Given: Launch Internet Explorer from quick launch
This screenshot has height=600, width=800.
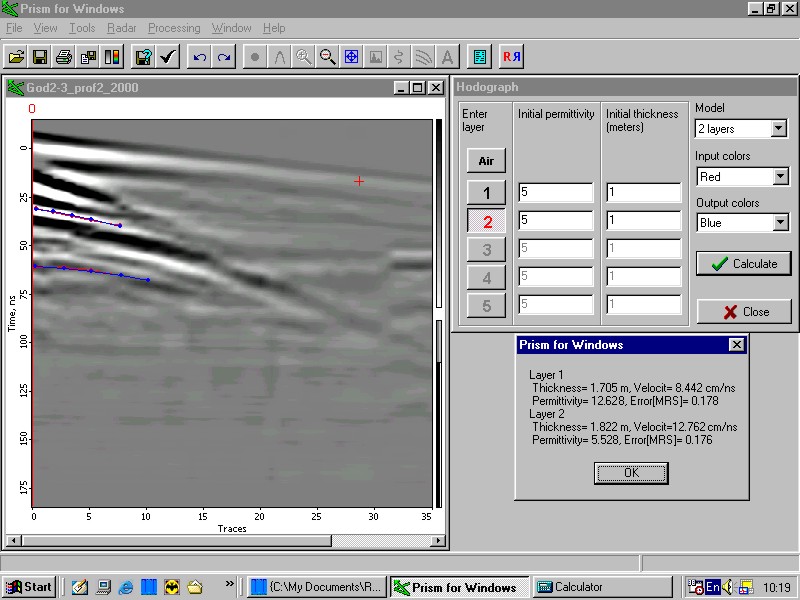Looking at the screenshot, I should pyautogui.click(x=126, y=587).
